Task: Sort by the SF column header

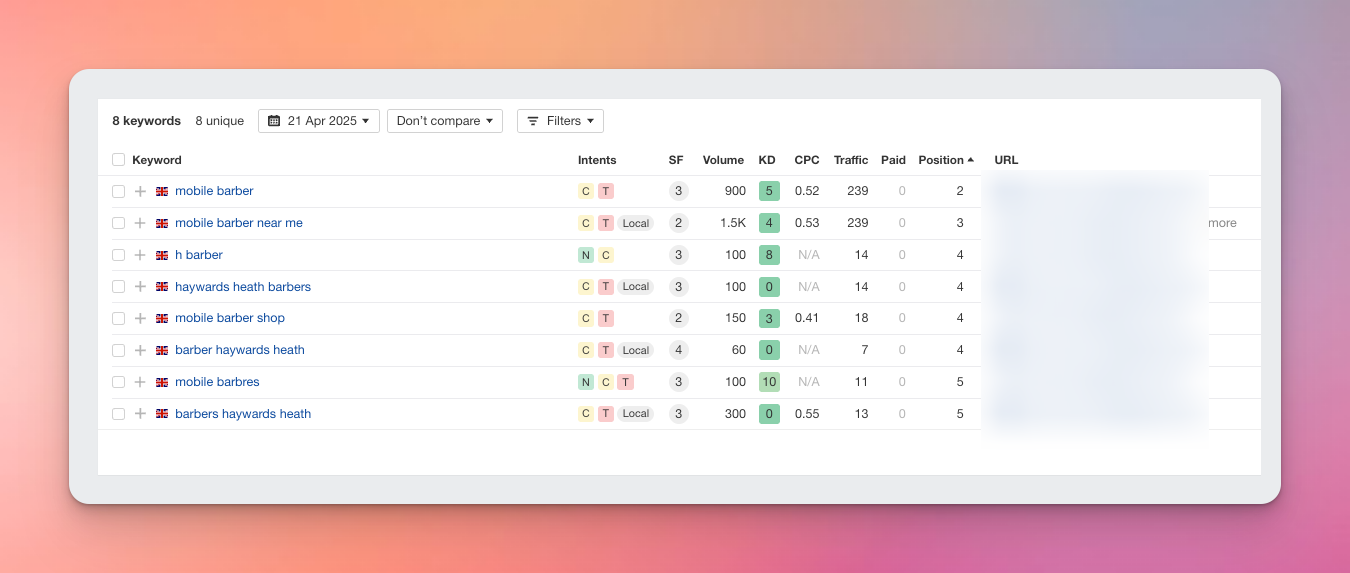Action: [x=676, y=160]
